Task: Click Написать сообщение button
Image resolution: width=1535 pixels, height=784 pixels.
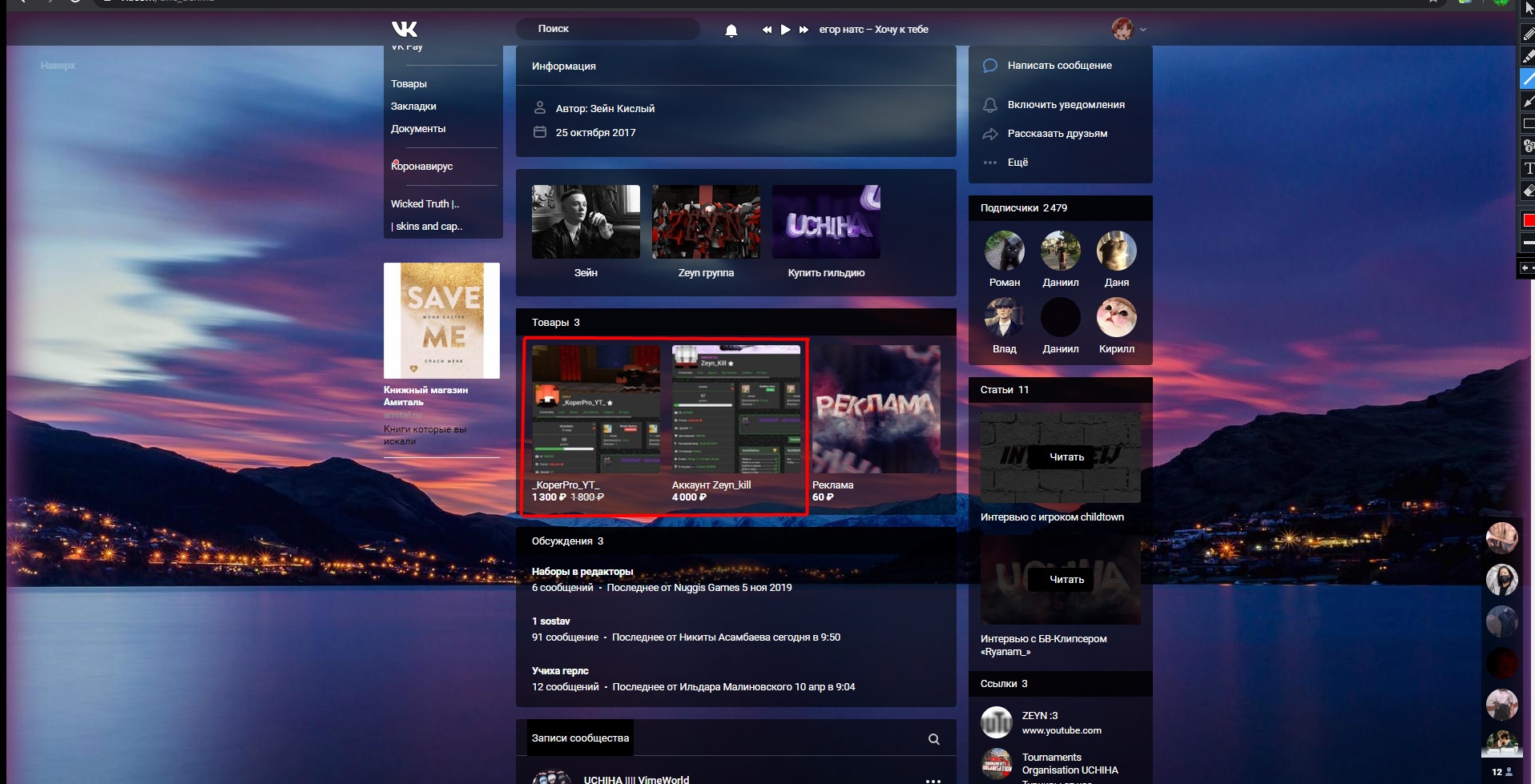Action: [1059, 66]
